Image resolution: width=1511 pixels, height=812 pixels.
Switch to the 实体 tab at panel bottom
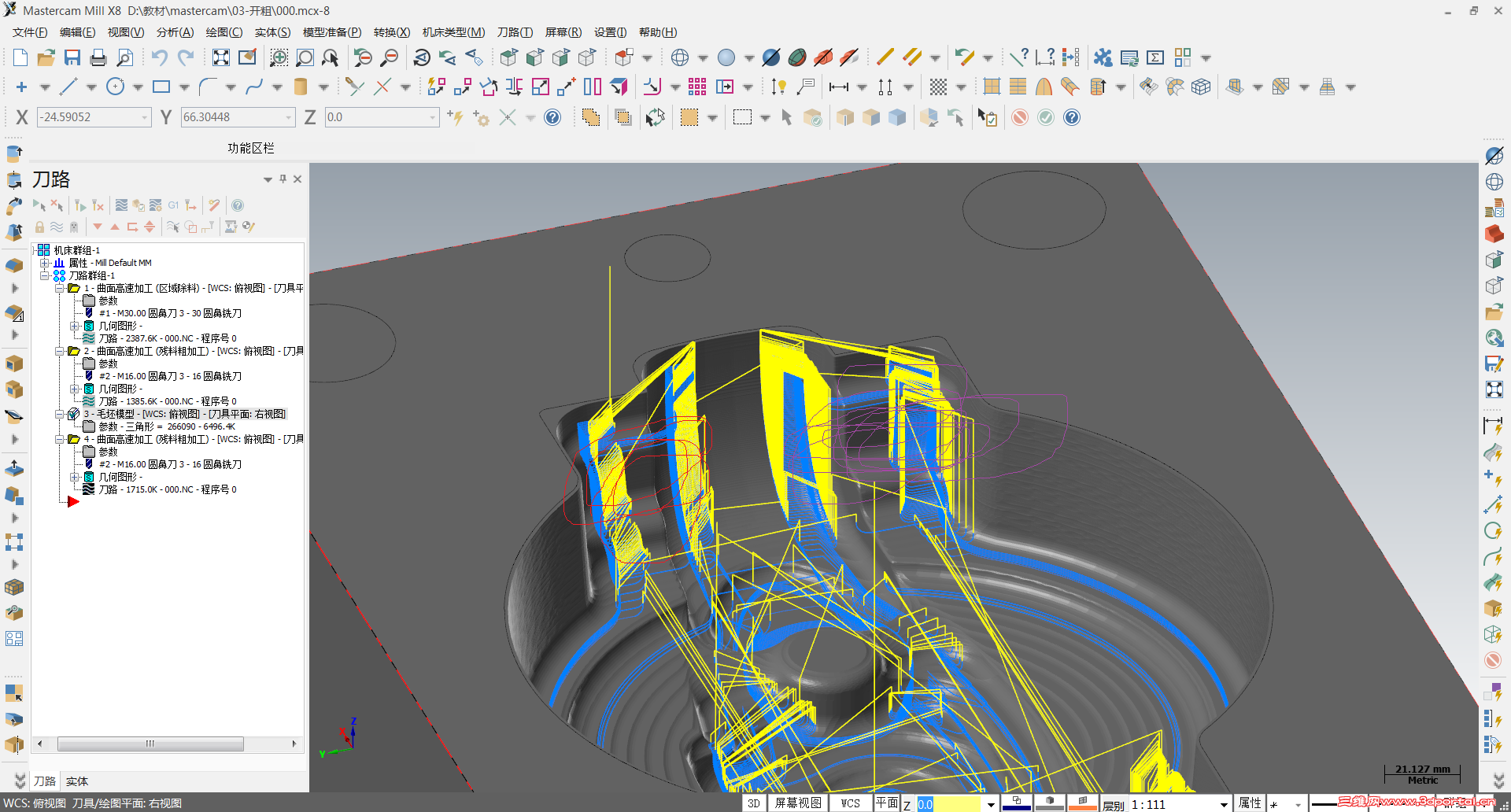point(77,781)
